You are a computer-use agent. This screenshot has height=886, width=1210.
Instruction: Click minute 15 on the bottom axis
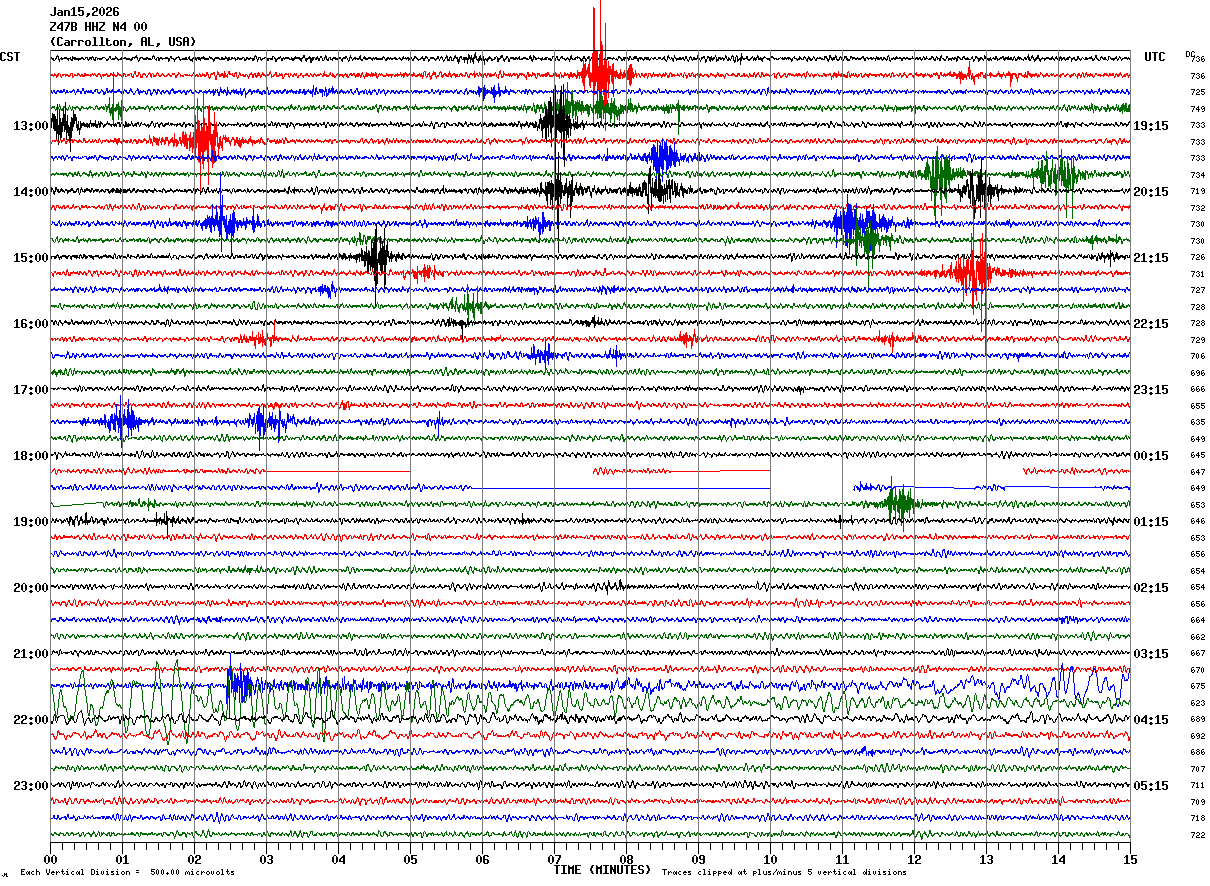(x=1129, y=859)
